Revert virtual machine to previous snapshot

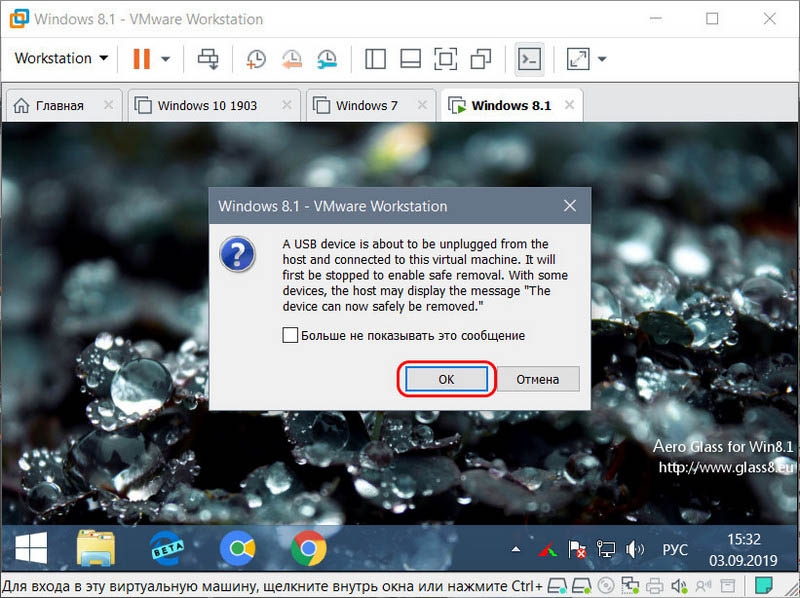(291, 59)
